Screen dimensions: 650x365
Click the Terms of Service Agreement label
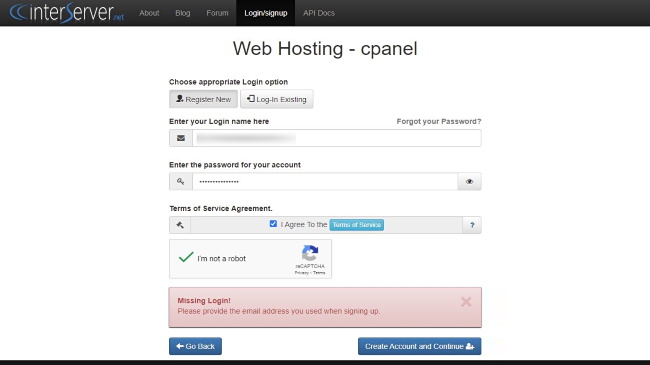[221, 209]
